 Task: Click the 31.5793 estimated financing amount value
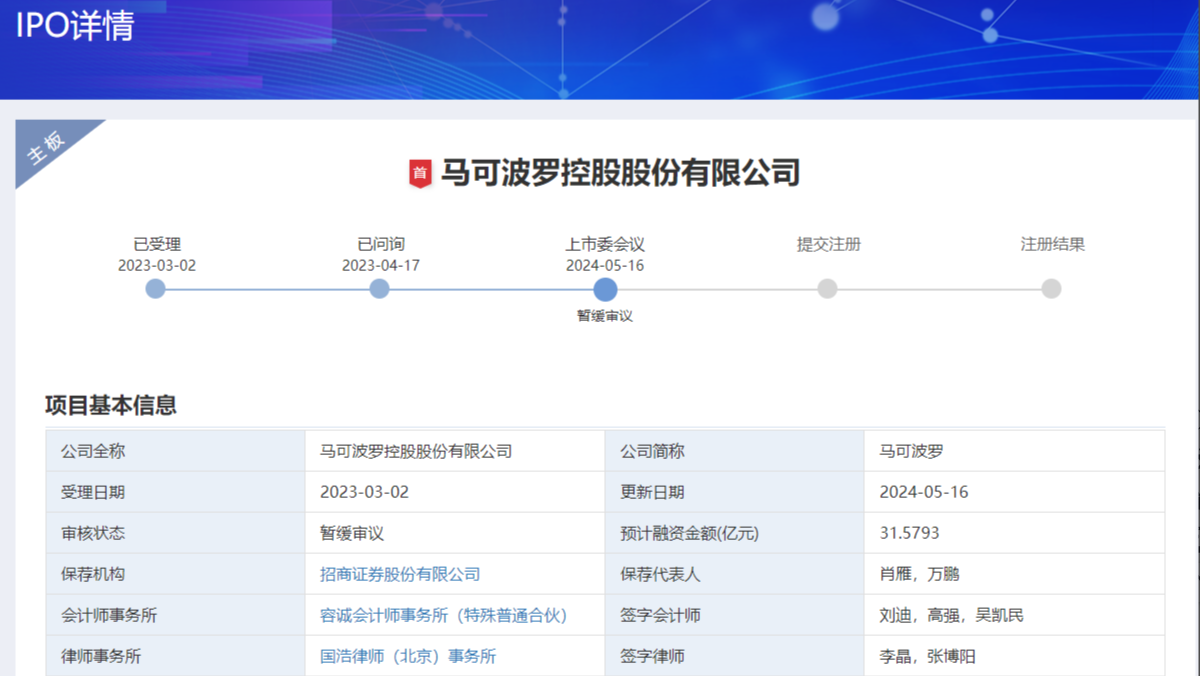(909, 533)
